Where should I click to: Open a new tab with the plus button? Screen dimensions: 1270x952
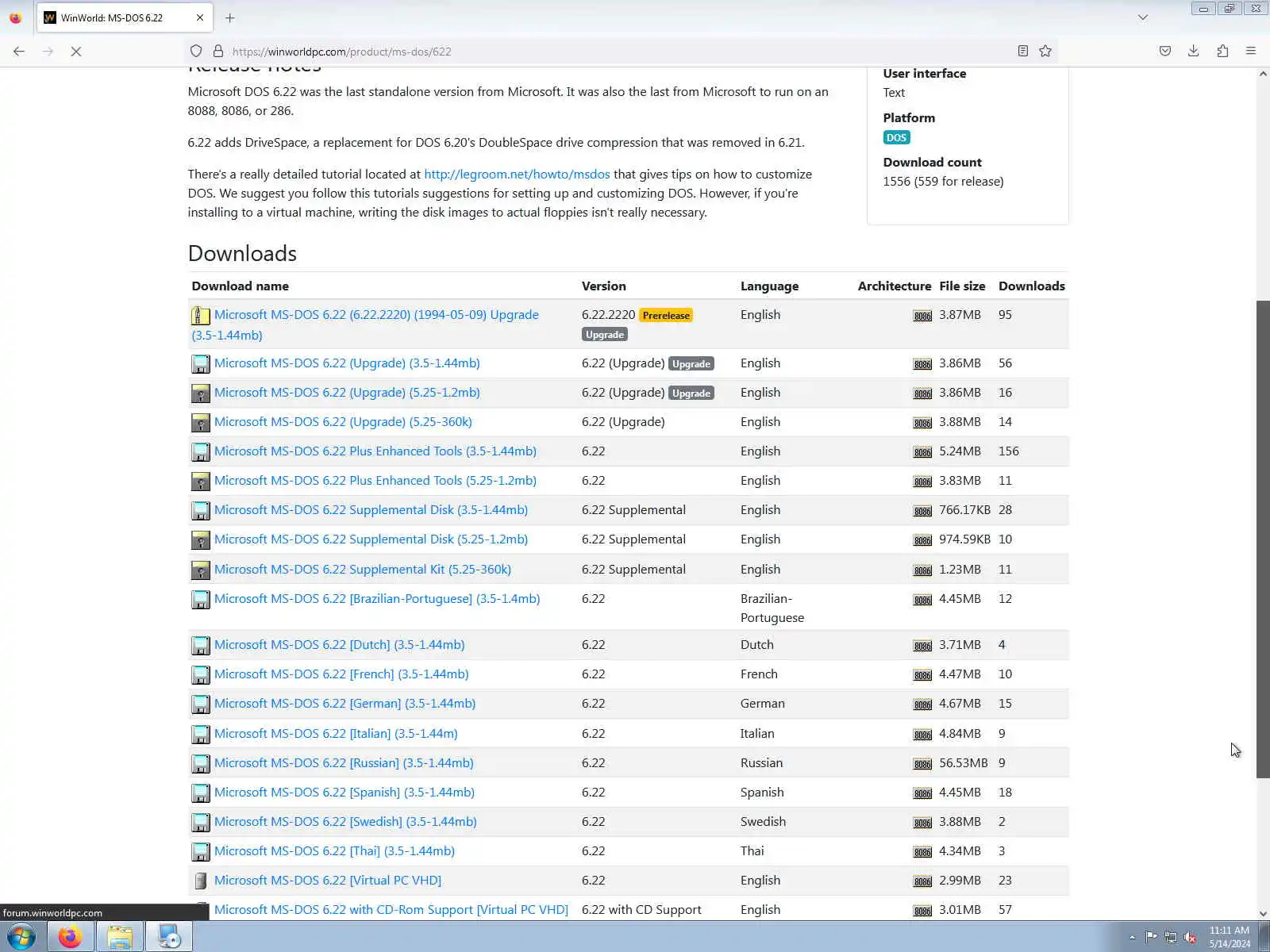click(x=230, y=17)
